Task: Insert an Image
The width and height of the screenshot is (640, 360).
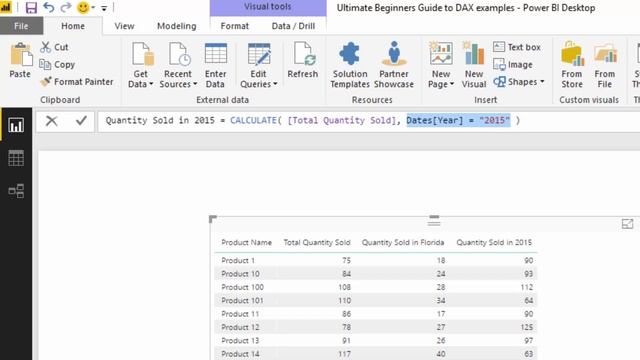Action: tap(513, 64)
